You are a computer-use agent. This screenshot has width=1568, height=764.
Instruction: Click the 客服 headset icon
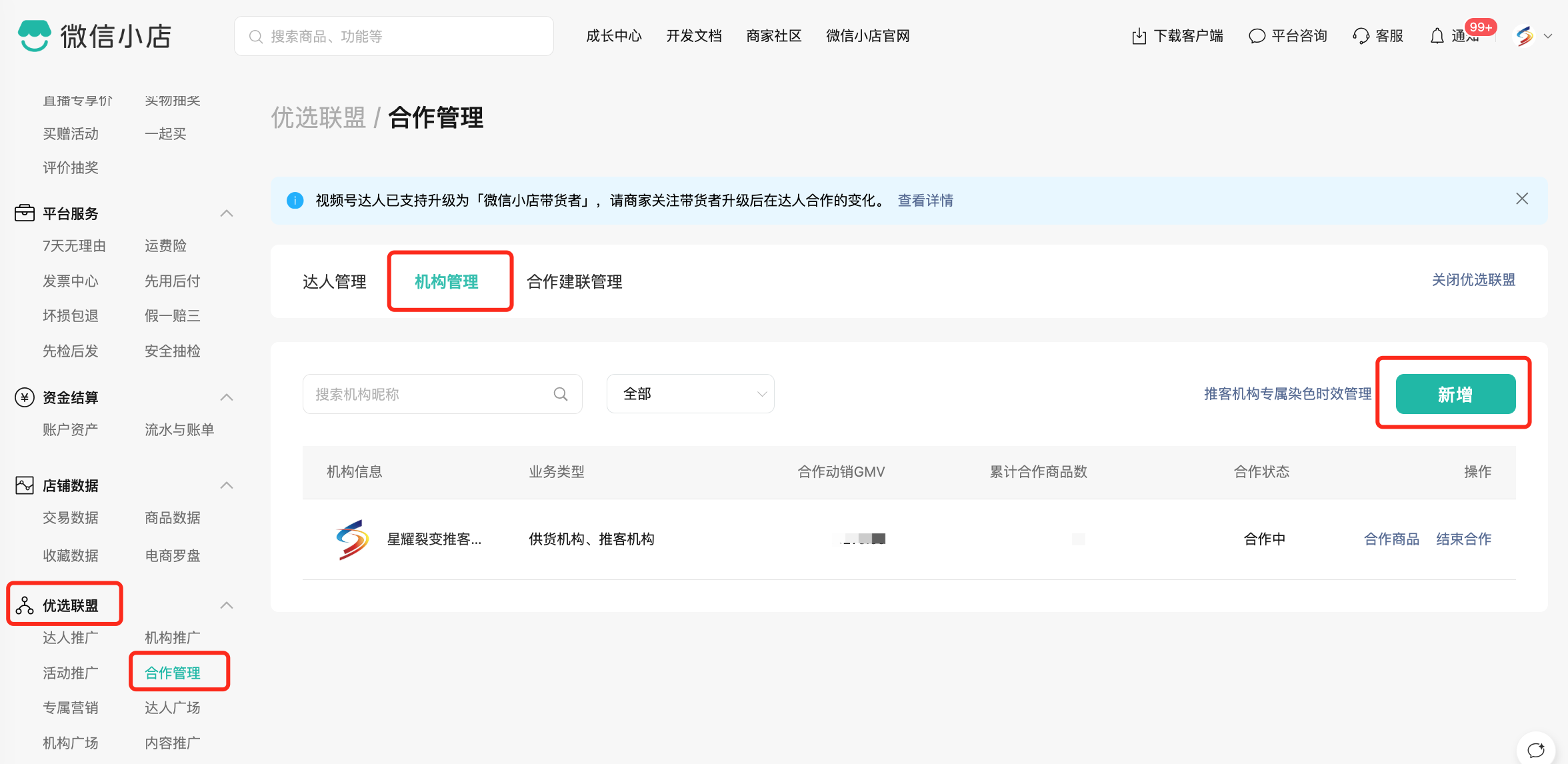pos(1361,36)
